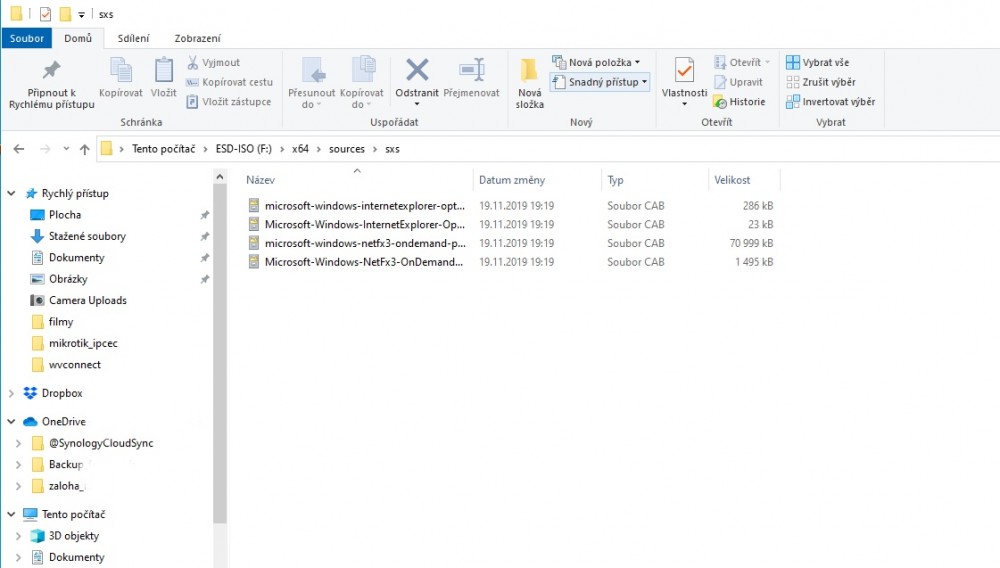Open the Snadný přístup dropdown

(x=600, y=82)
